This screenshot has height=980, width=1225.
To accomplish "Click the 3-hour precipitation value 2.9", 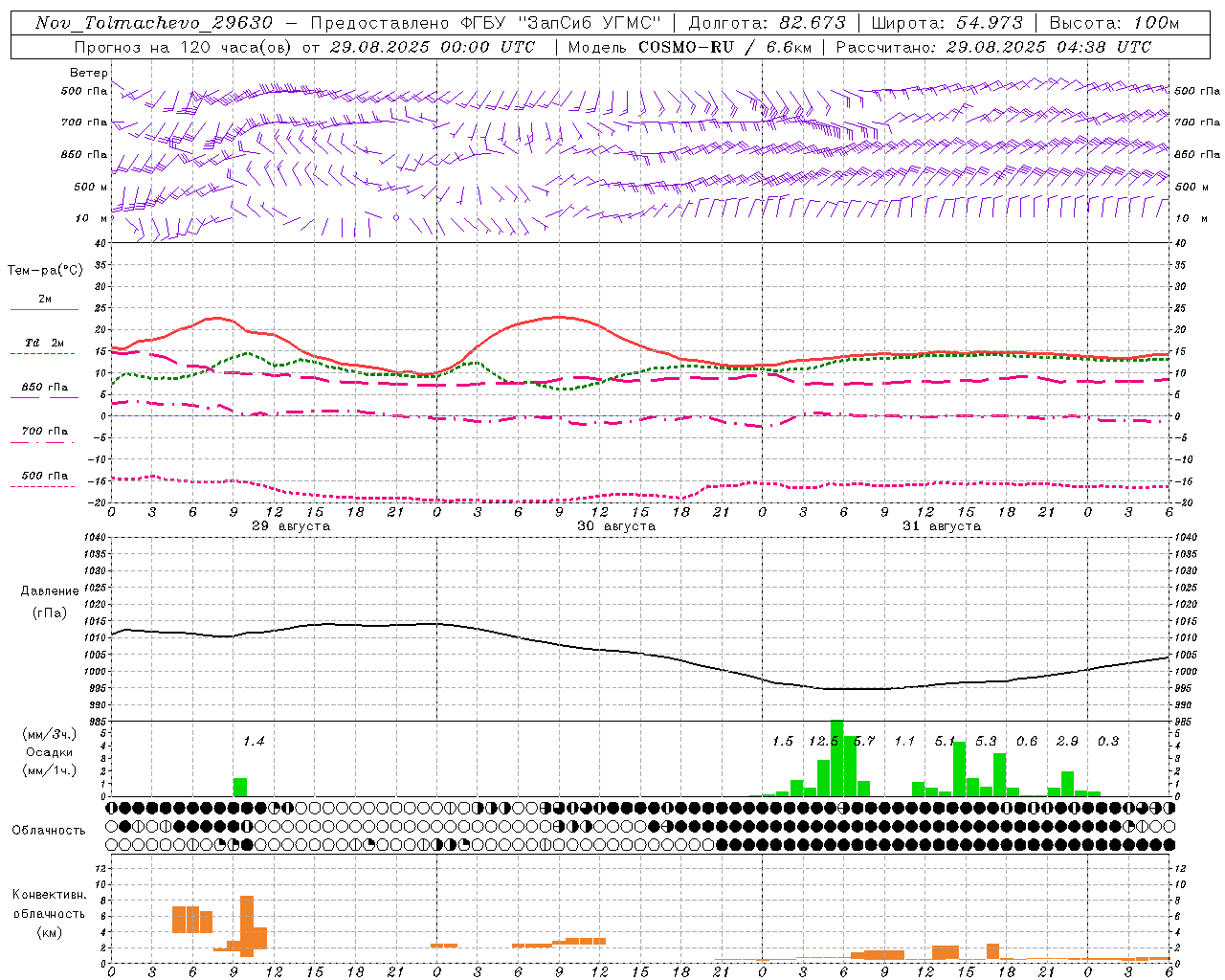I will (x=1067, y=741).
